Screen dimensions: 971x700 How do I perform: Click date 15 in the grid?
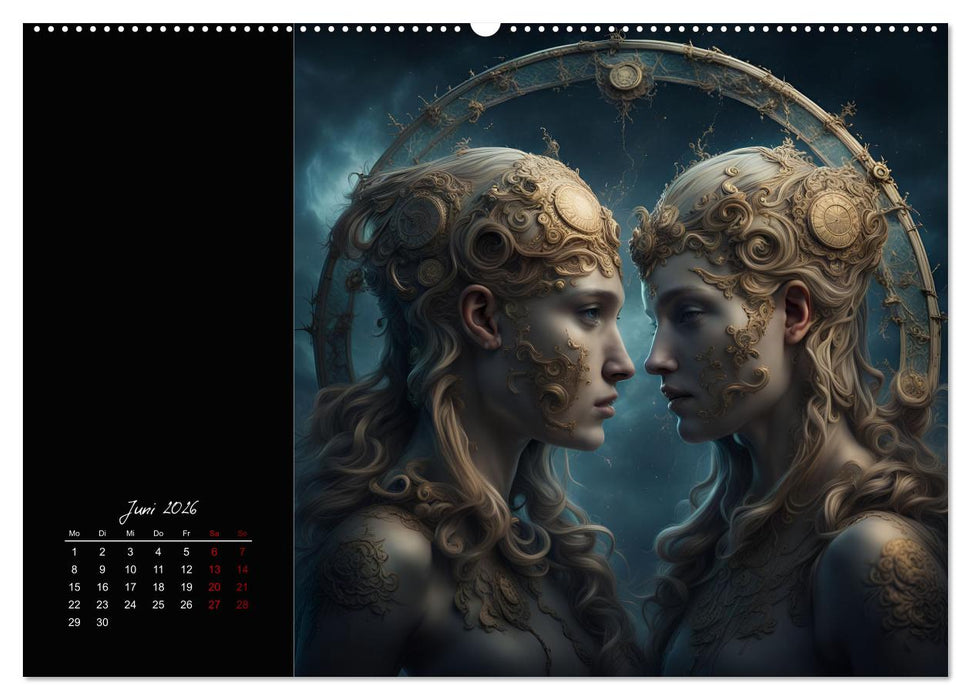tap(76, 587)
